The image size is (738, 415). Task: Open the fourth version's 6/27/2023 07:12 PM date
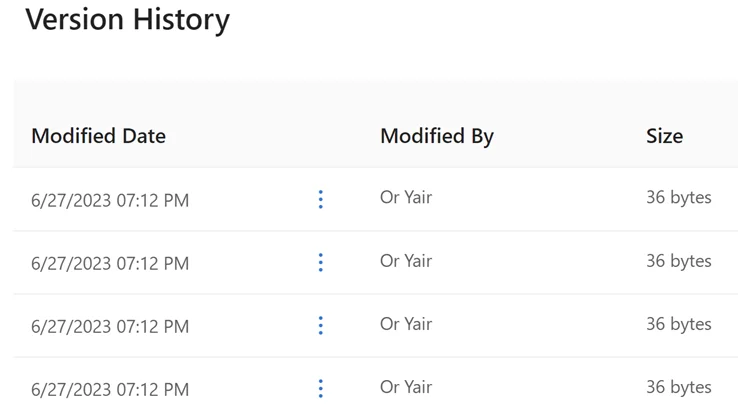[110, 389]
